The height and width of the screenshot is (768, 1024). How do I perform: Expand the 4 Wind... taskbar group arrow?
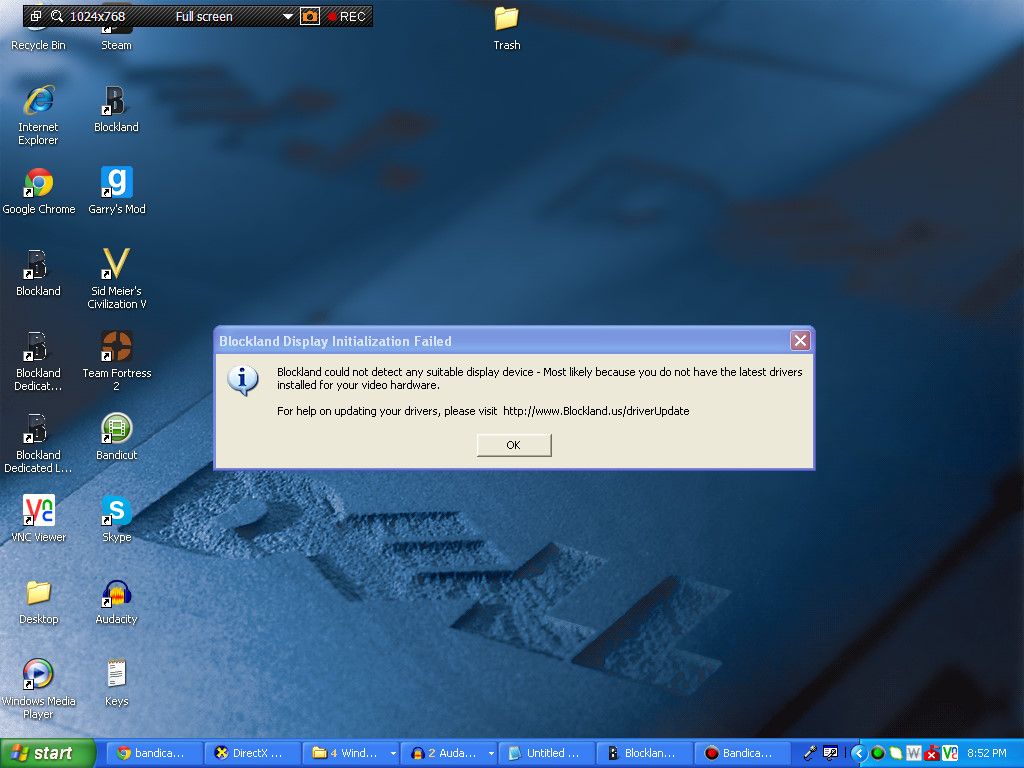coord(393,754)
